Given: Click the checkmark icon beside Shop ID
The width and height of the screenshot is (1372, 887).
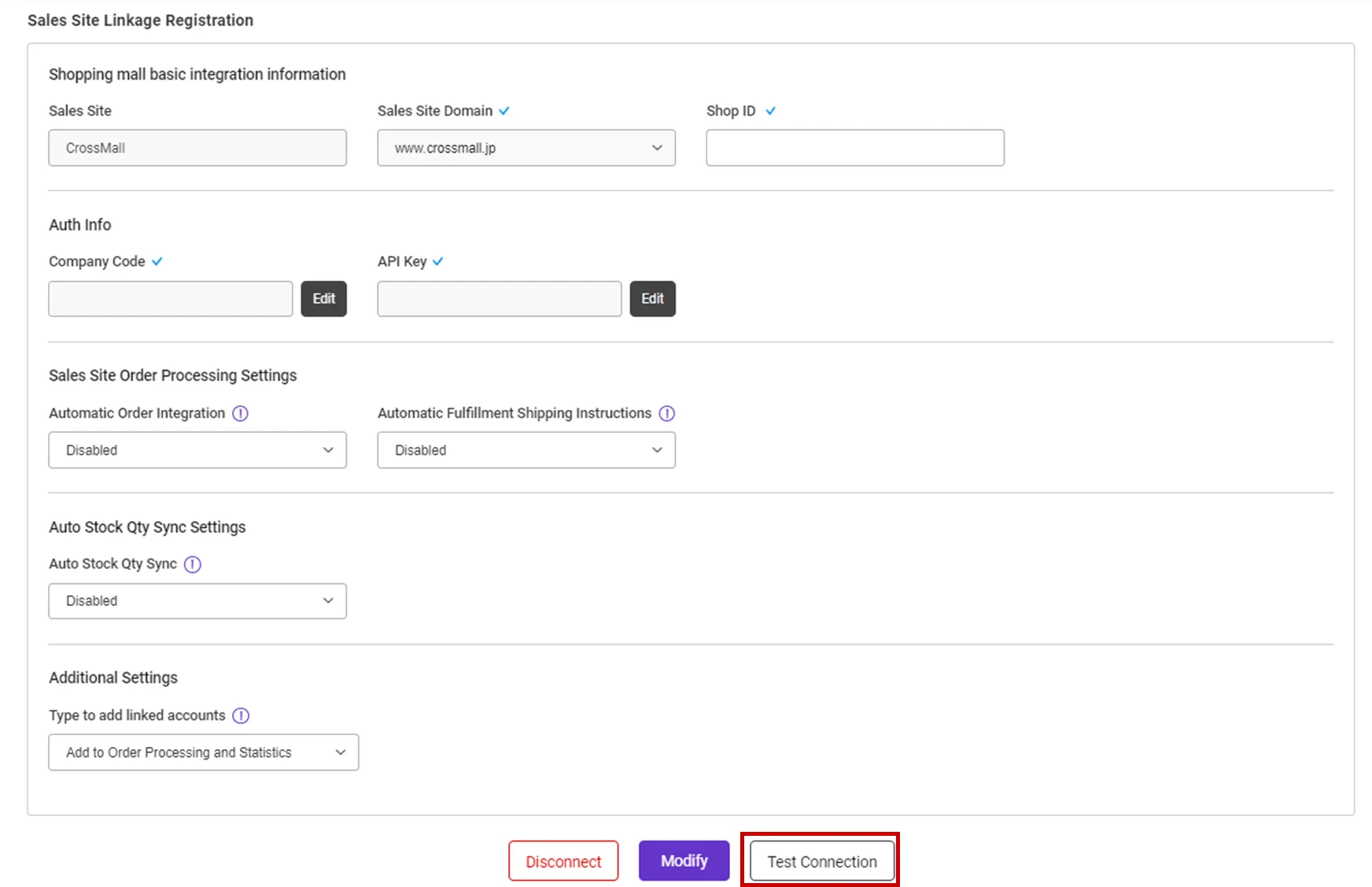Looking at the screenshot, I should pyautogui.click(x=771, y=111).
